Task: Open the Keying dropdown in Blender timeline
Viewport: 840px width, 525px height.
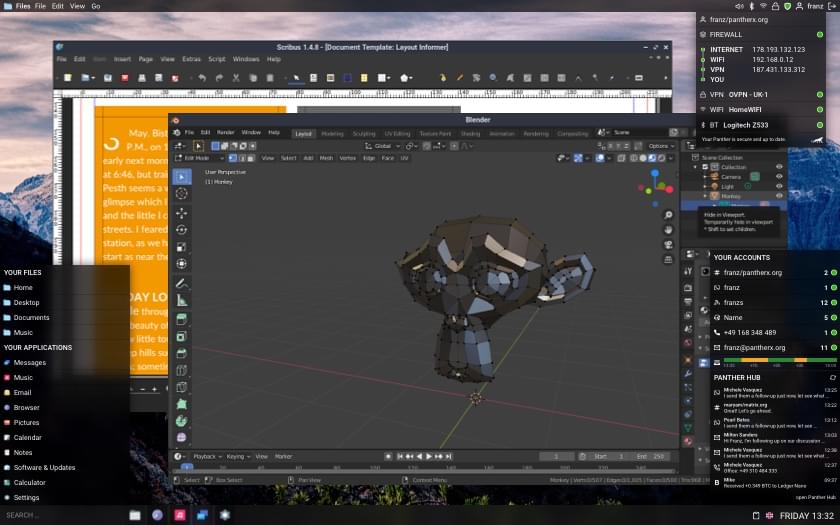Action: coord(238,456)
